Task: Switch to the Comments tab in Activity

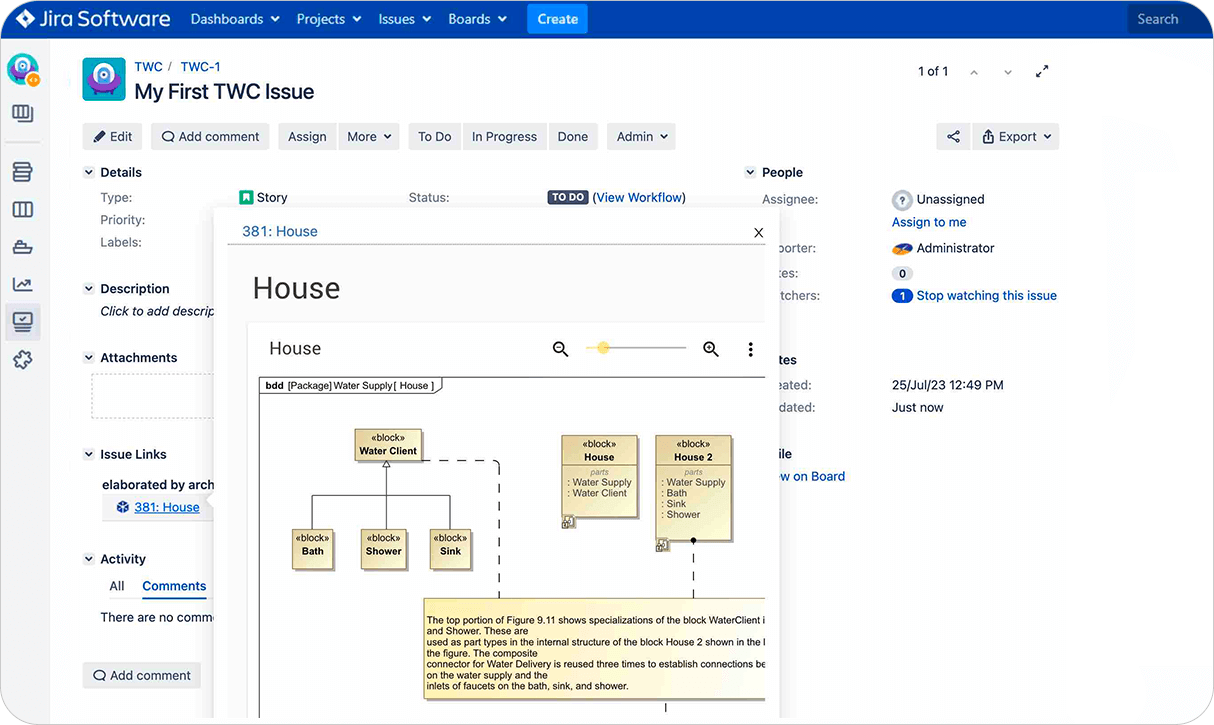Action: [173, 586]
